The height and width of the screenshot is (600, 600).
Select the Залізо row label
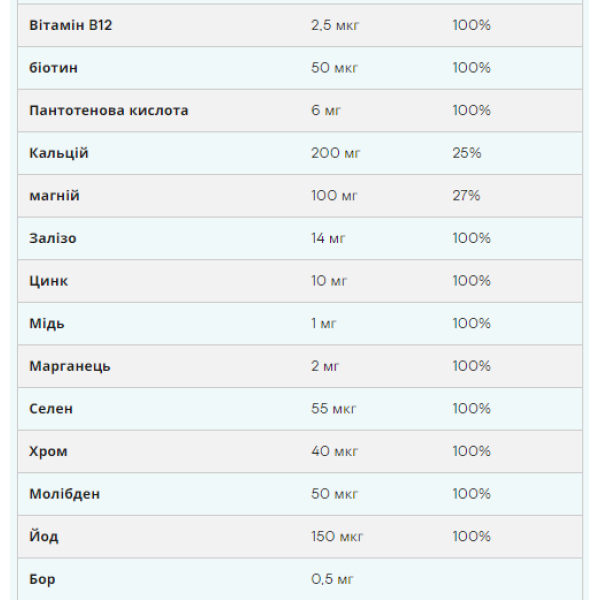pos(53,238)
